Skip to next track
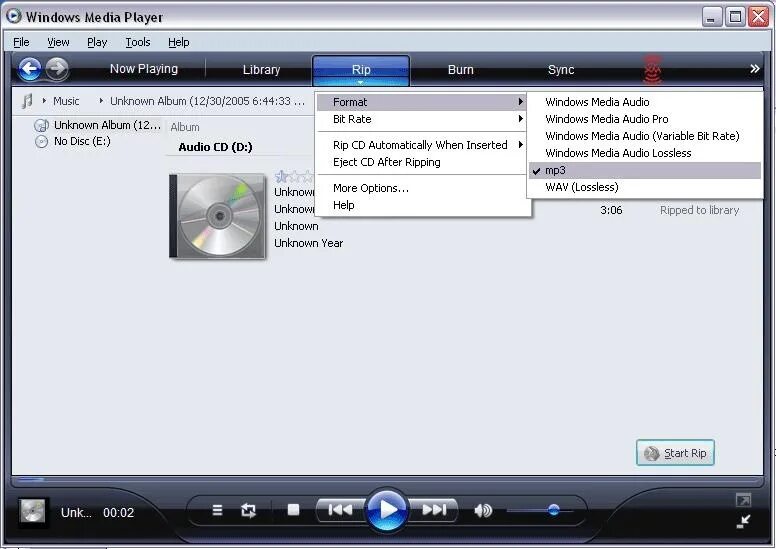Viewport: 776px width, 549px height. pos(434,509)
